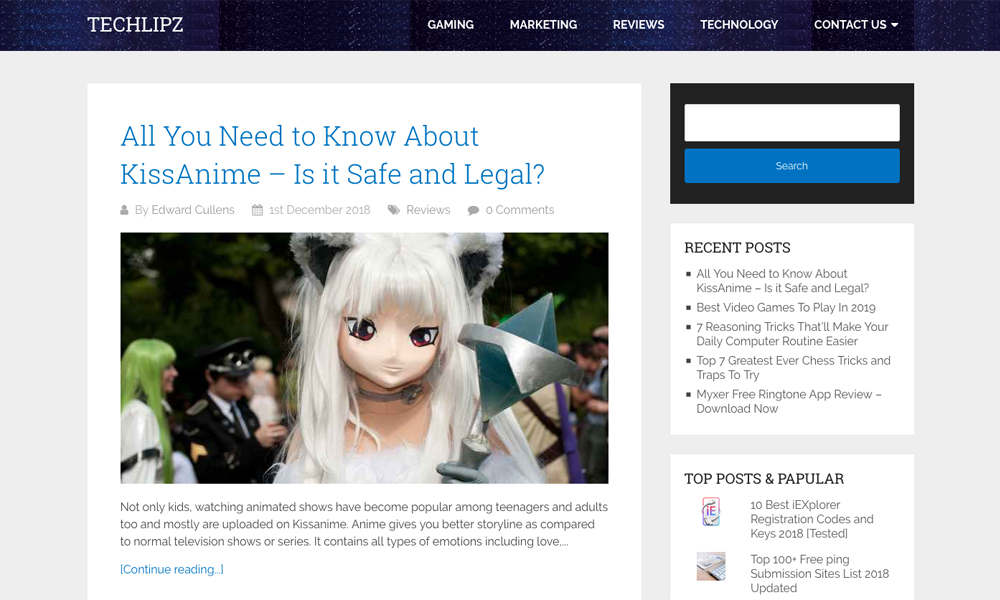Click the calendar icon beside post date
This screenshot has width=1000, height=600.
(257, 210)
